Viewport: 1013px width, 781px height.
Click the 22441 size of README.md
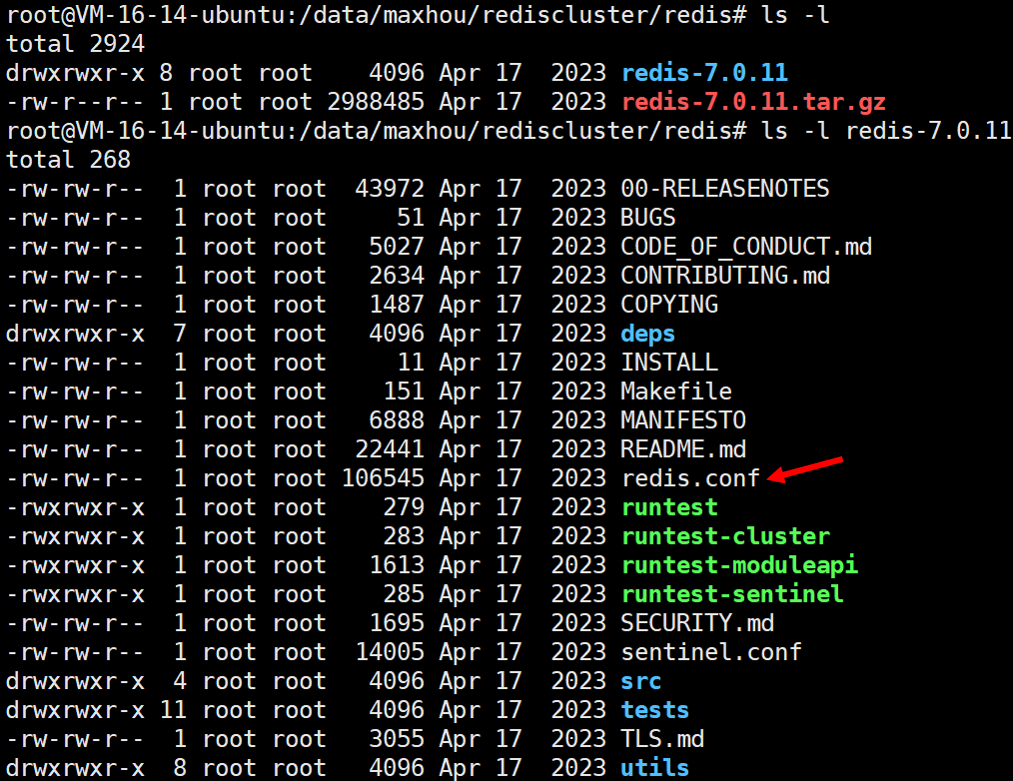click(390, 450)
